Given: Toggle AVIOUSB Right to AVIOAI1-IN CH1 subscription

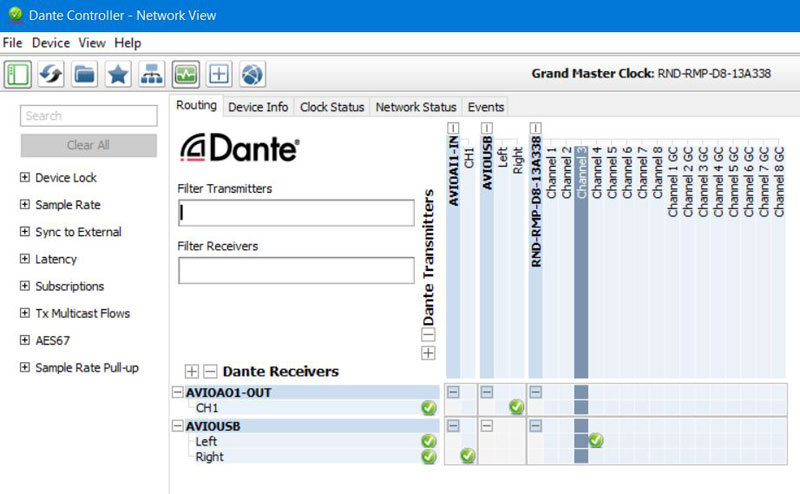Looking at the screenshot, I should (467, 456).
